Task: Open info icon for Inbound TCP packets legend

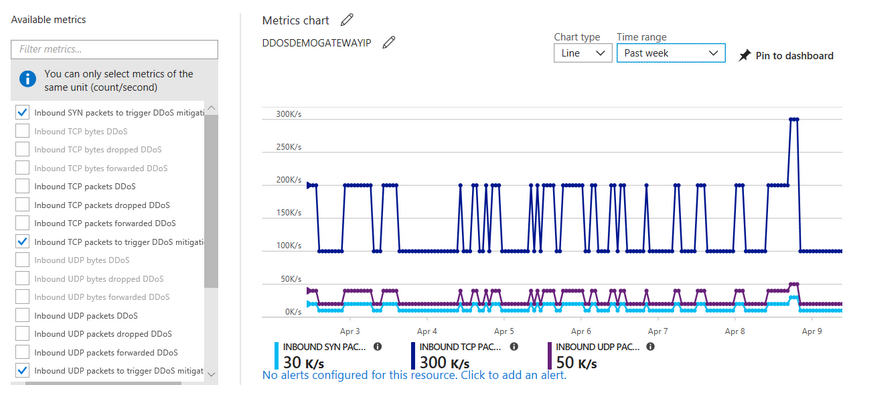Action: pos(514,347)
